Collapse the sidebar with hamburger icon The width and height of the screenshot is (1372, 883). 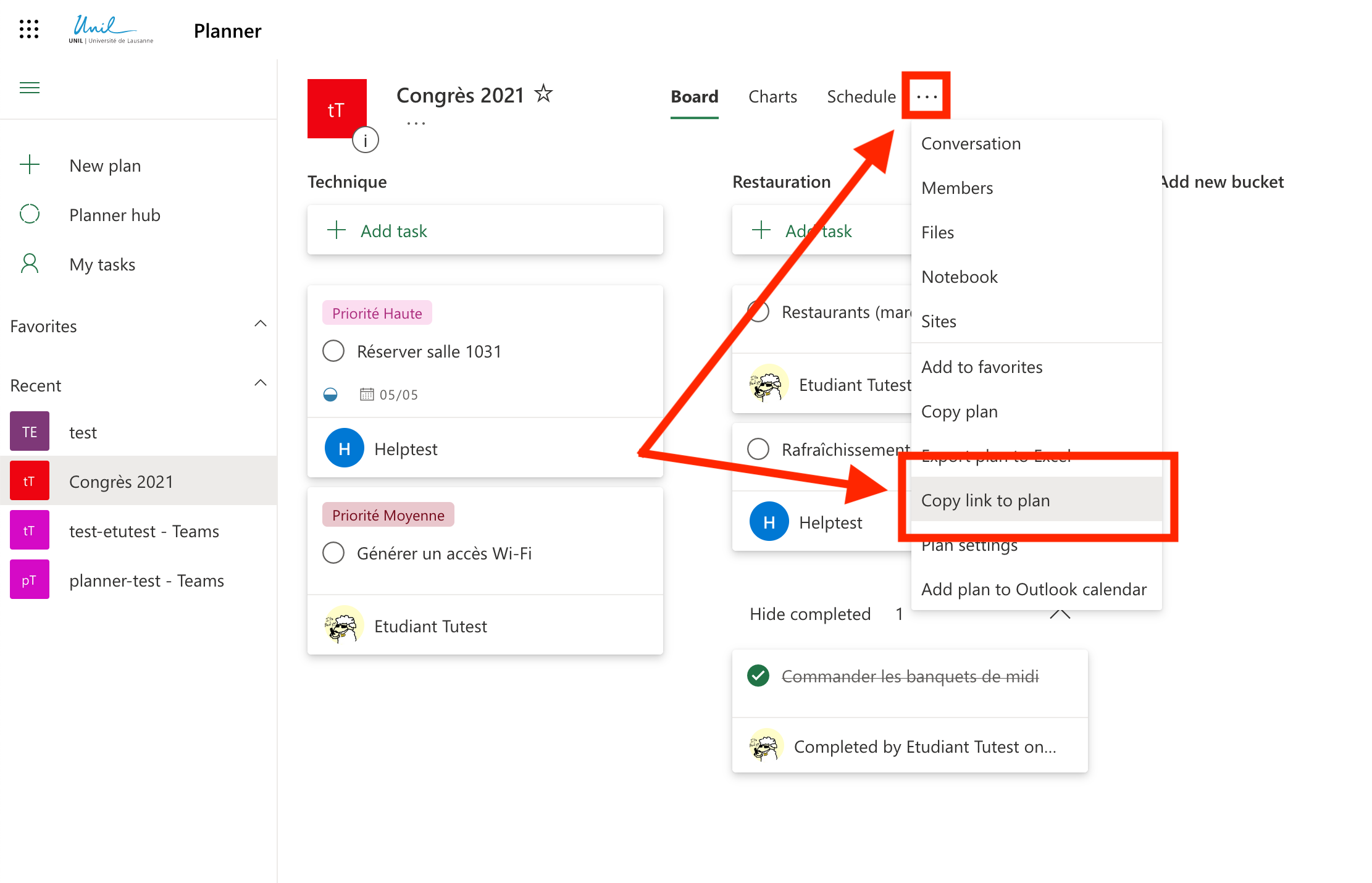point(30,88)
